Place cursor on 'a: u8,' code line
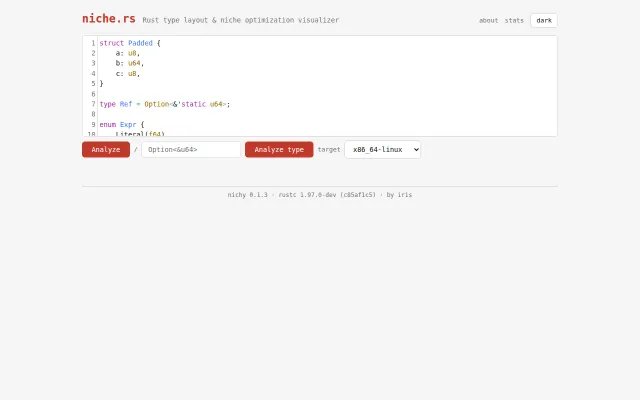The height and width of the screenshot is (400, 640). click(x=128, y=53)
